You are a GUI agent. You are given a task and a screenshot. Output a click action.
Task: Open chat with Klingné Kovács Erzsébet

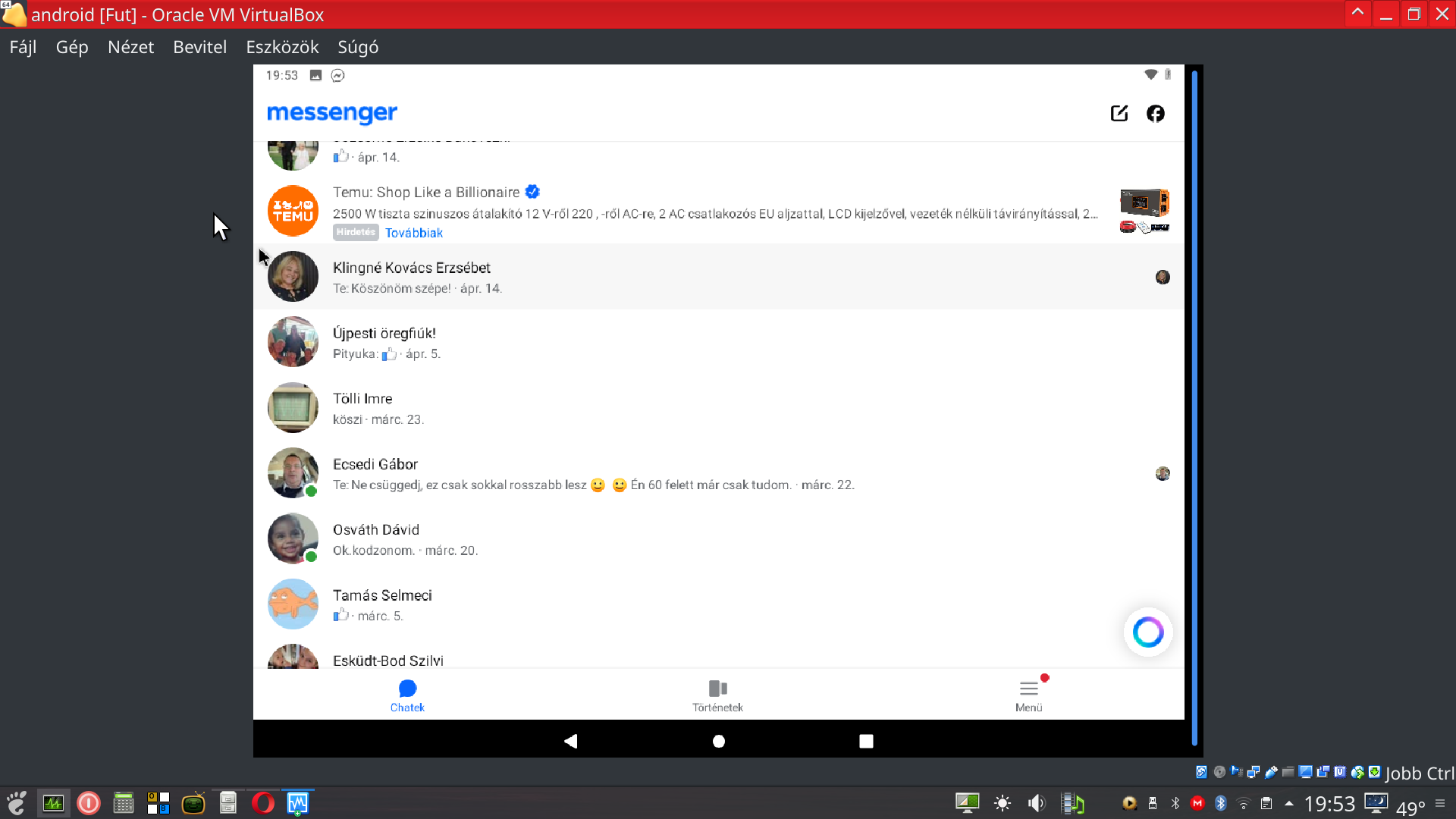718,277
